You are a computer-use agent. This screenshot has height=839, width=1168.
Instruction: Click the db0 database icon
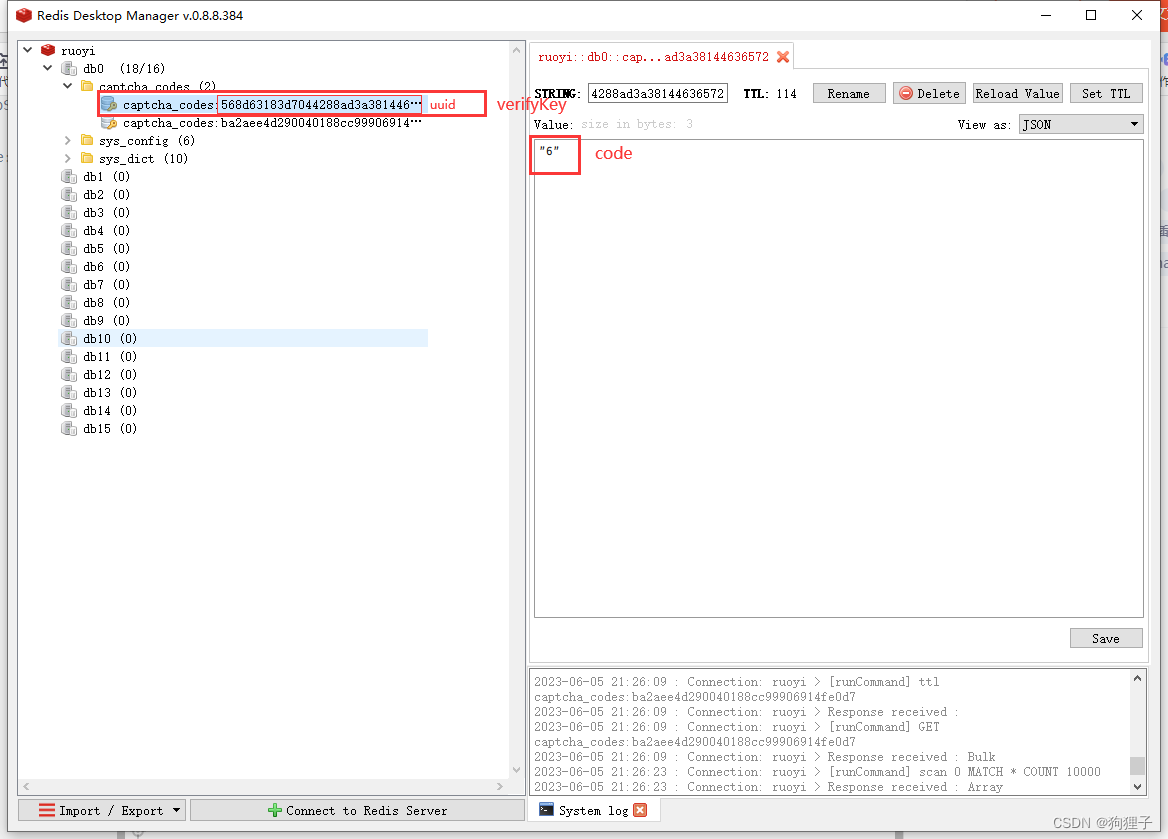69,69
